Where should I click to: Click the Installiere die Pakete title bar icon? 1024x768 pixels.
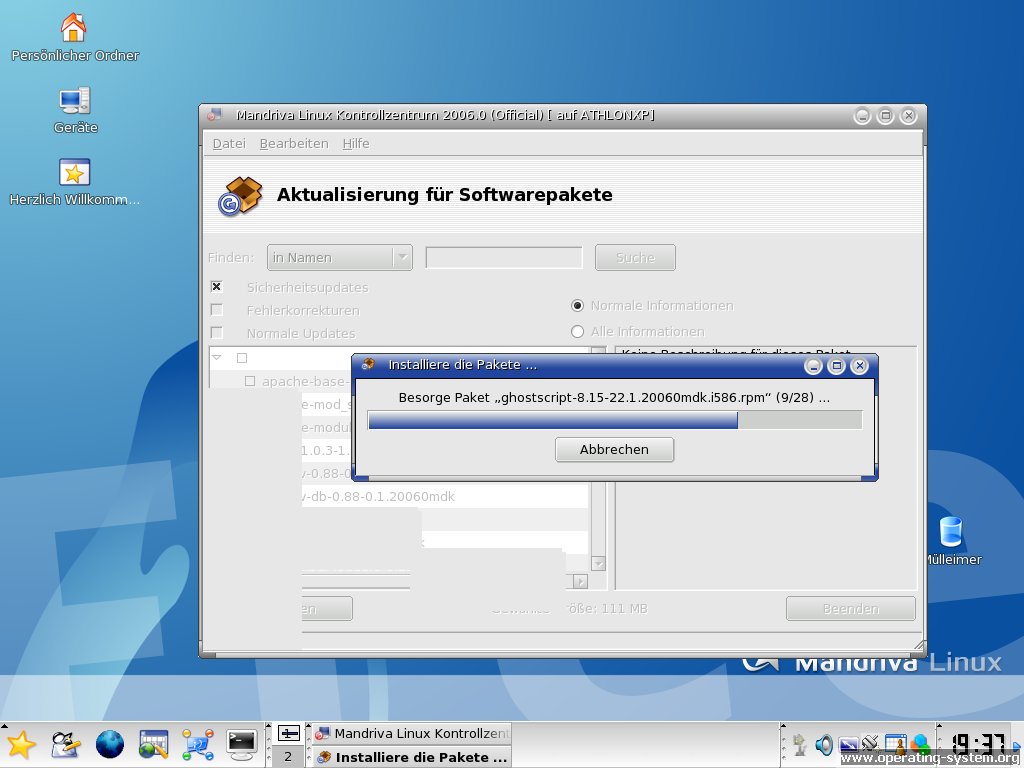pos(368,364)
